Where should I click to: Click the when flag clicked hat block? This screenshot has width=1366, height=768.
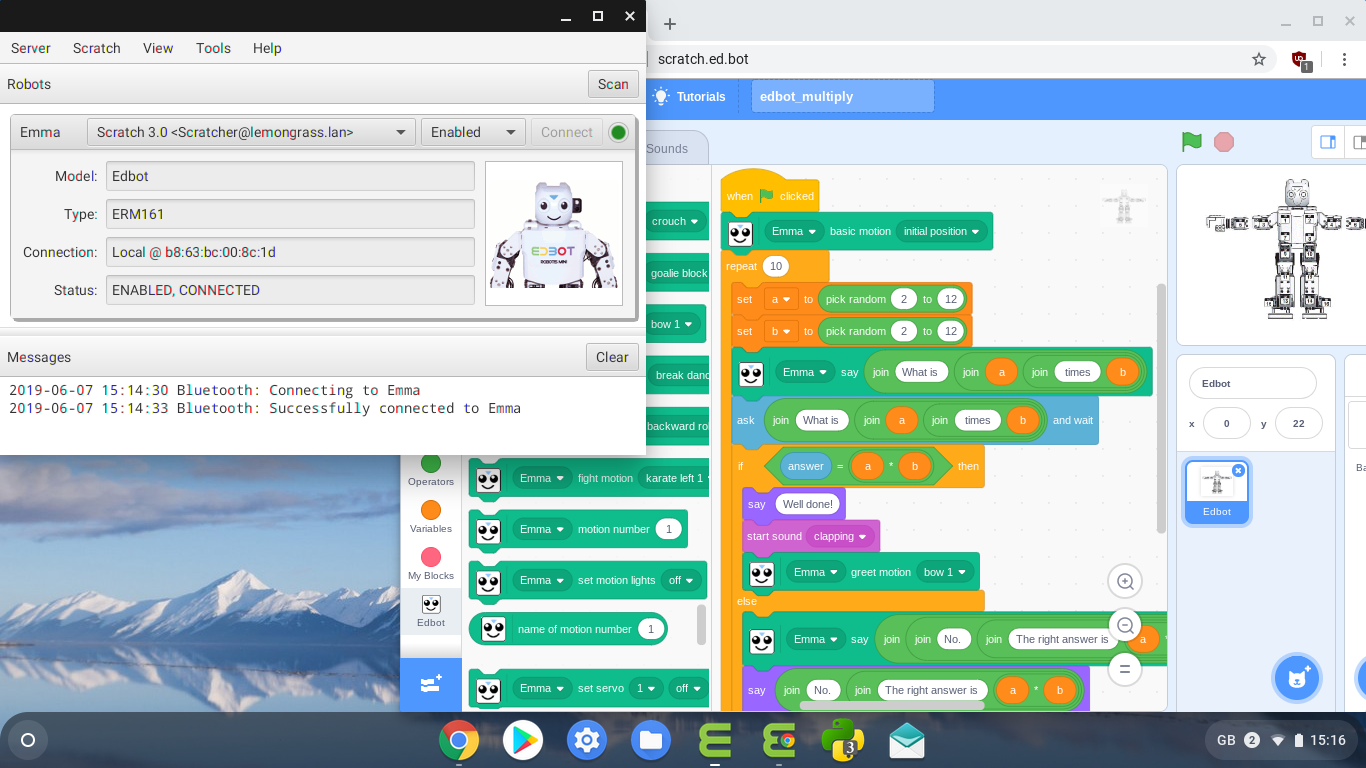(x=769, y=195)
